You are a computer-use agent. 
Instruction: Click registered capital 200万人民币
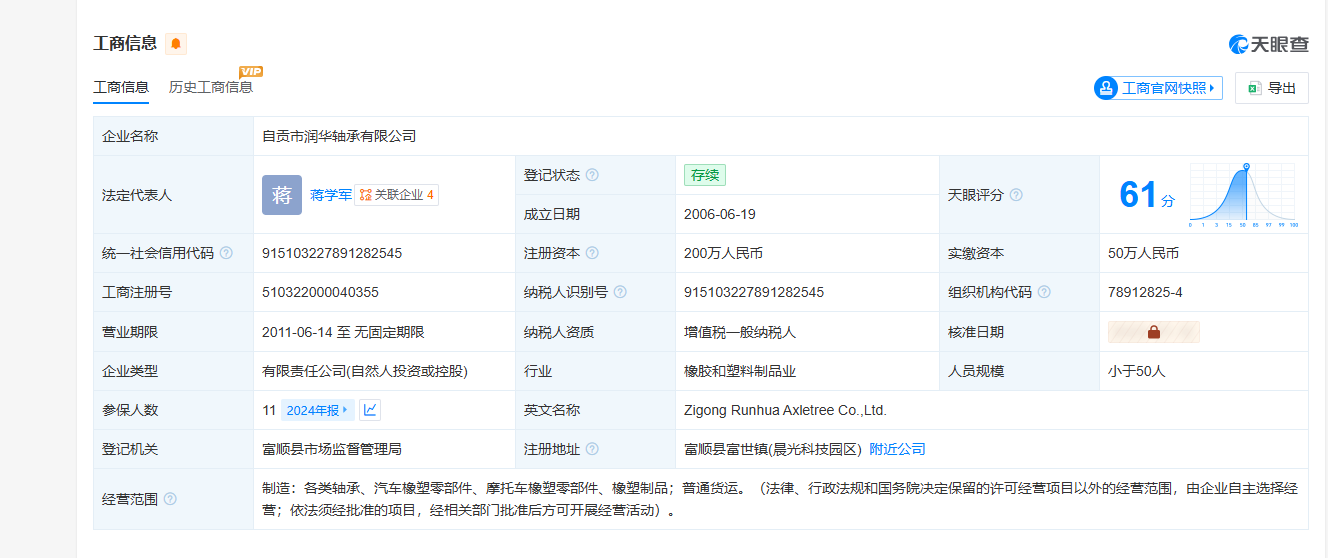pos(723,253)
